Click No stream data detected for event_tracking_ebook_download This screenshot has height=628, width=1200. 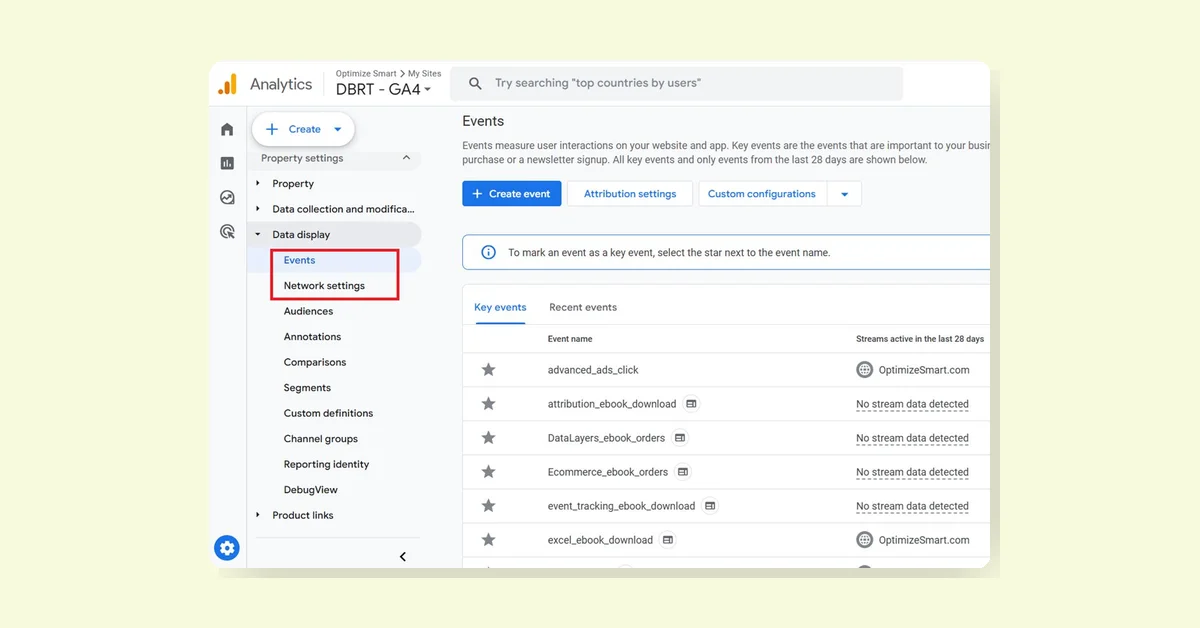(912, 506)
